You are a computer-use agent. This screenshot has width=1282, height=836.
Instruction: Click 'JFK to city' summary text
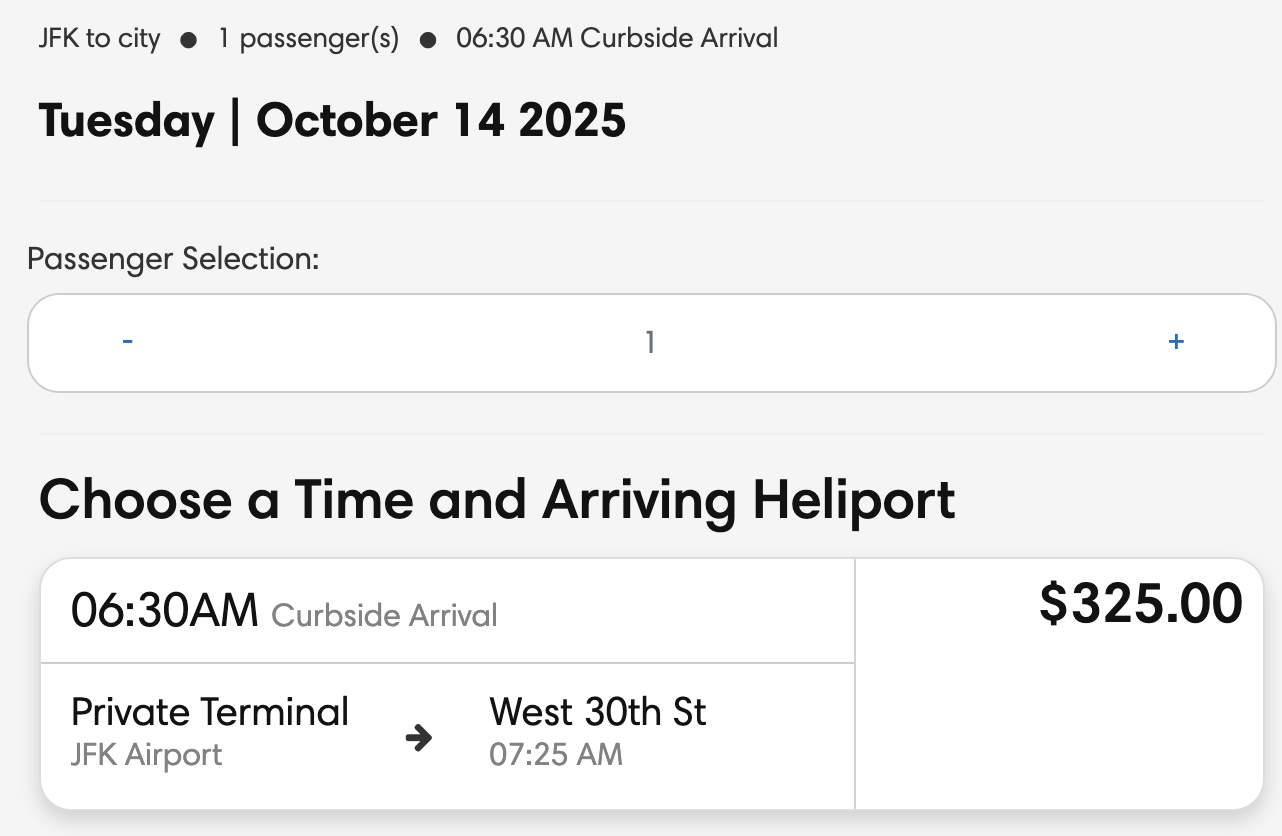[x=99, y=39]
